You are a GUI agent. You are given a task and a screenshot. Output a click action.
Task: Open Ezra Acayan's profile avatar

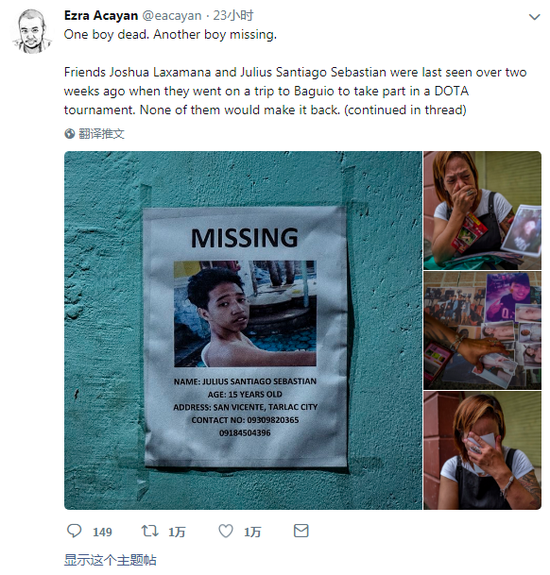click(x=32, y=32)
